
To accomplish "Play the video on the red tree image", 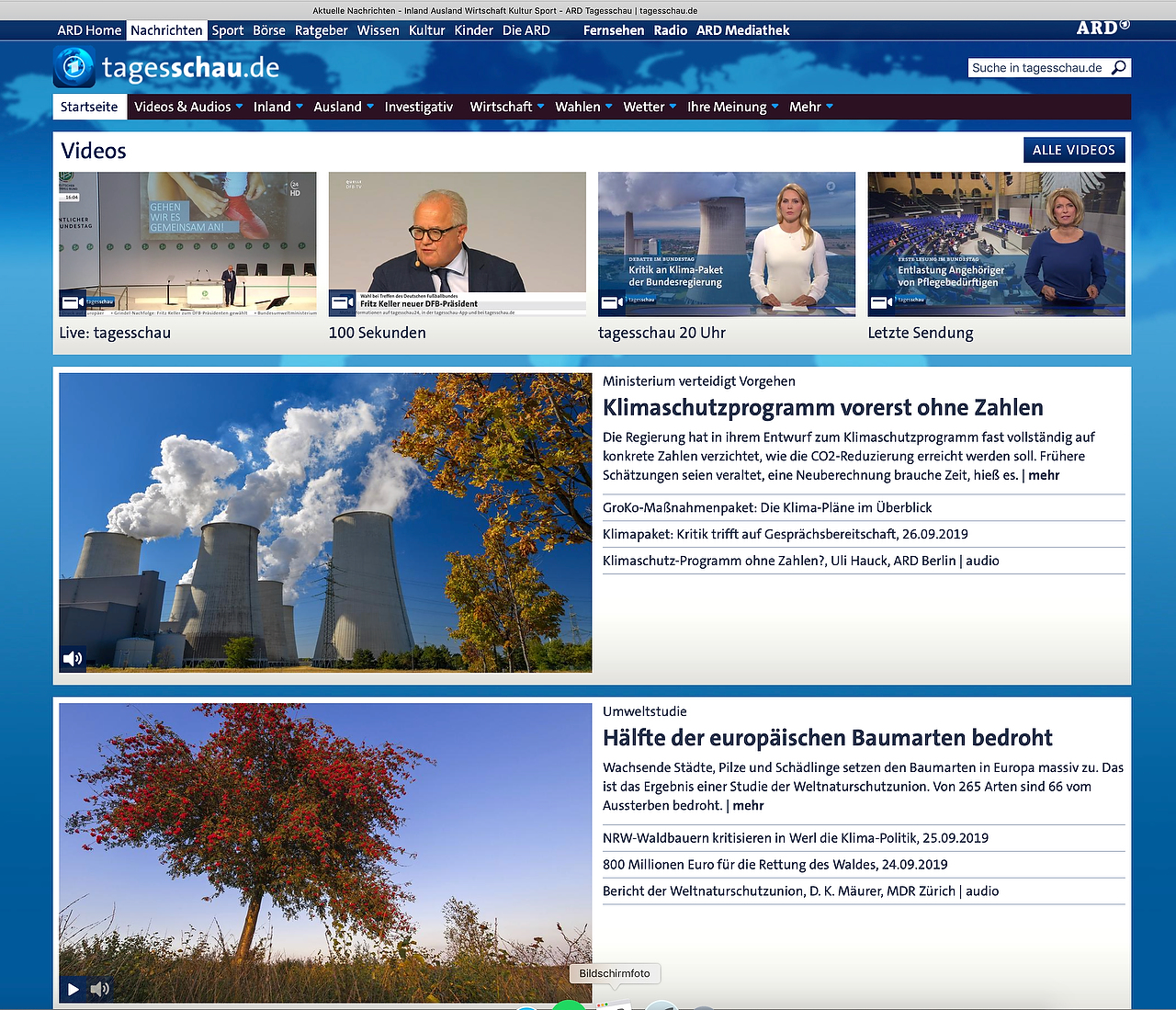I will point(73,989).
